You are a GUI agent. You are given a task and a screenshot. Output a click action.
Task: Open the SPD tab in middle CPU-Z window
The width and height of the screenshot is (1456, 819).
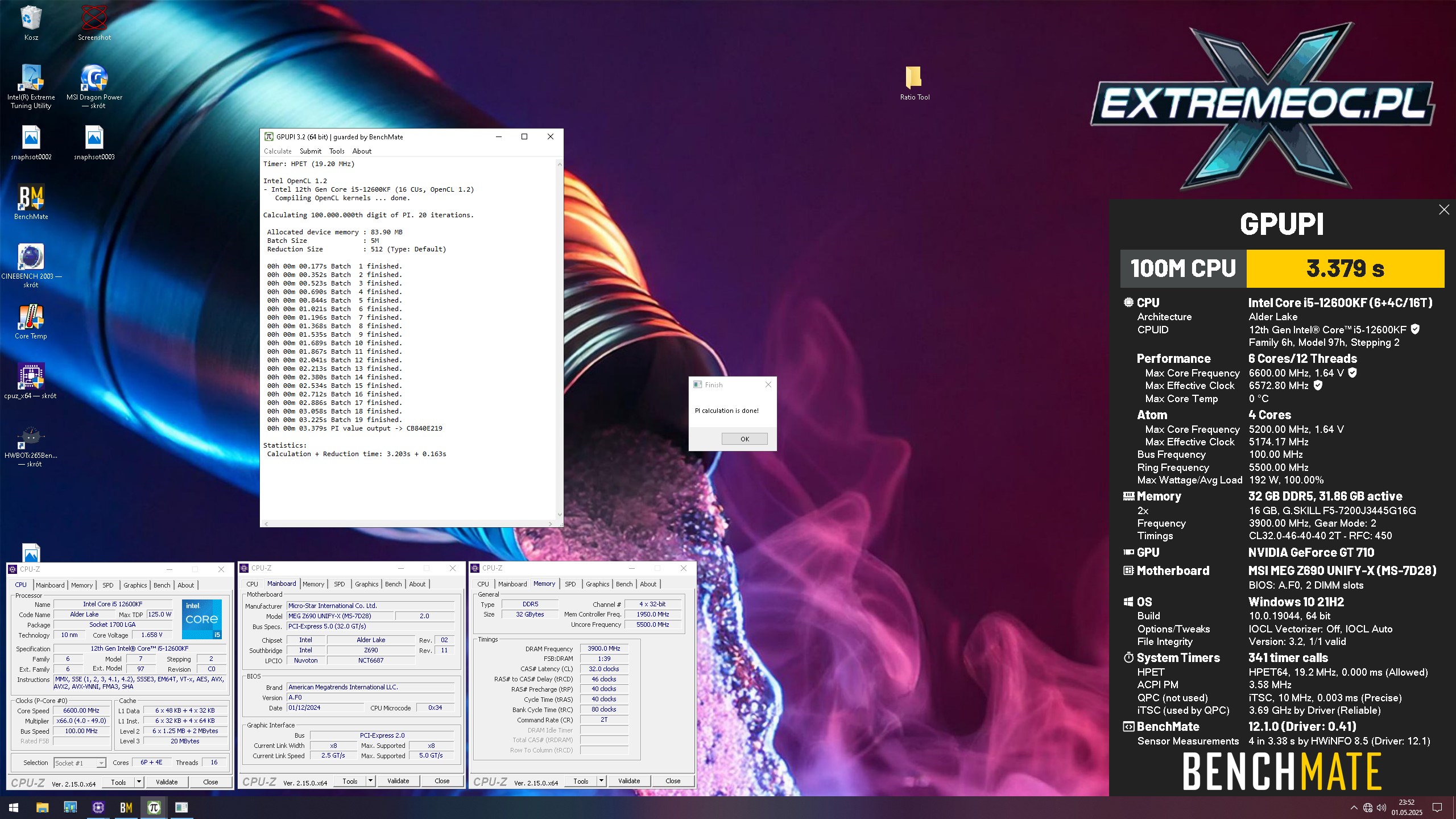pos(340,584)
